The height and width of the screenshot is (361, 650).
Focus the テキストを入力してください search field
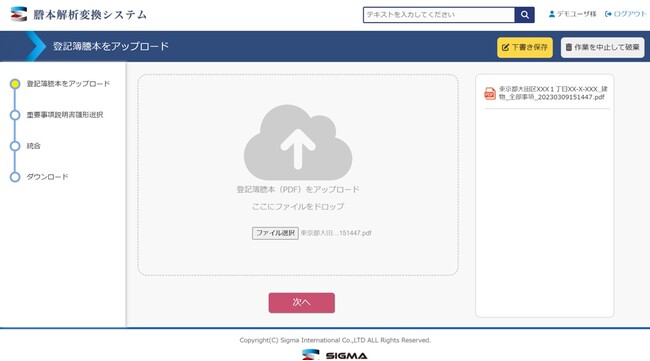tap(439, 15)
